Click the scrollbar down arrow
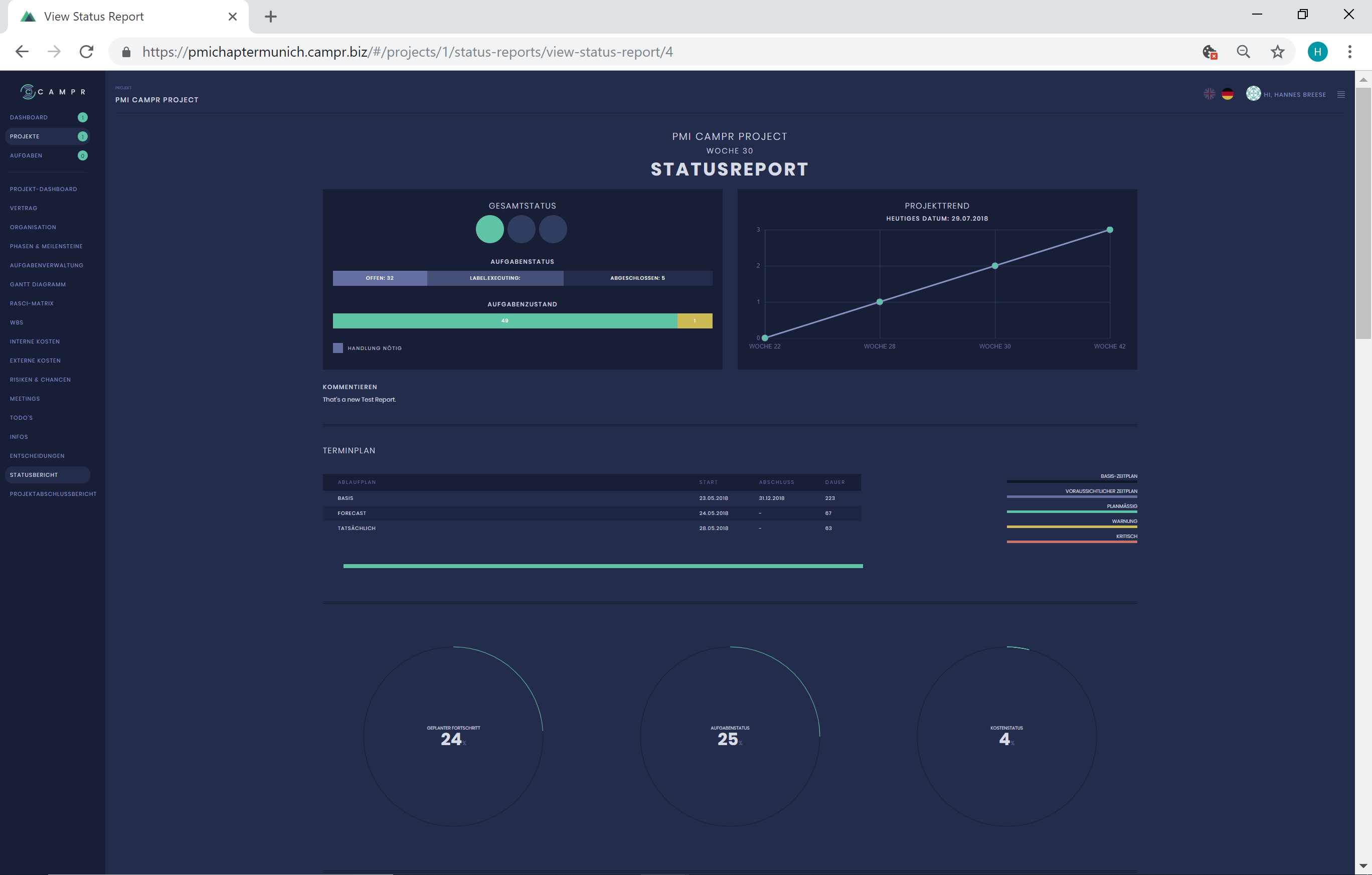The width and height of the screenshot is (1372, 875). click(1363, 866)
